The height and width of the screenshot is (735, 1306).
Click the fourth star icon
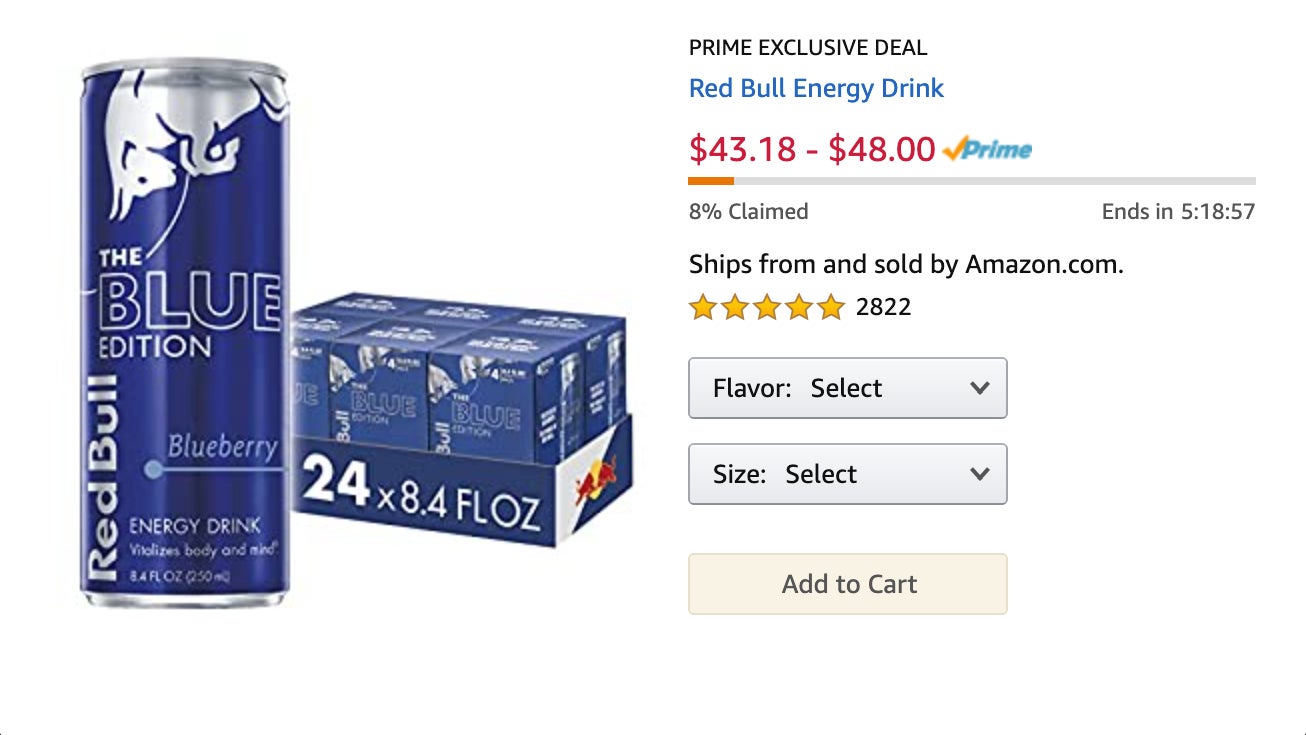coord(797,307)
